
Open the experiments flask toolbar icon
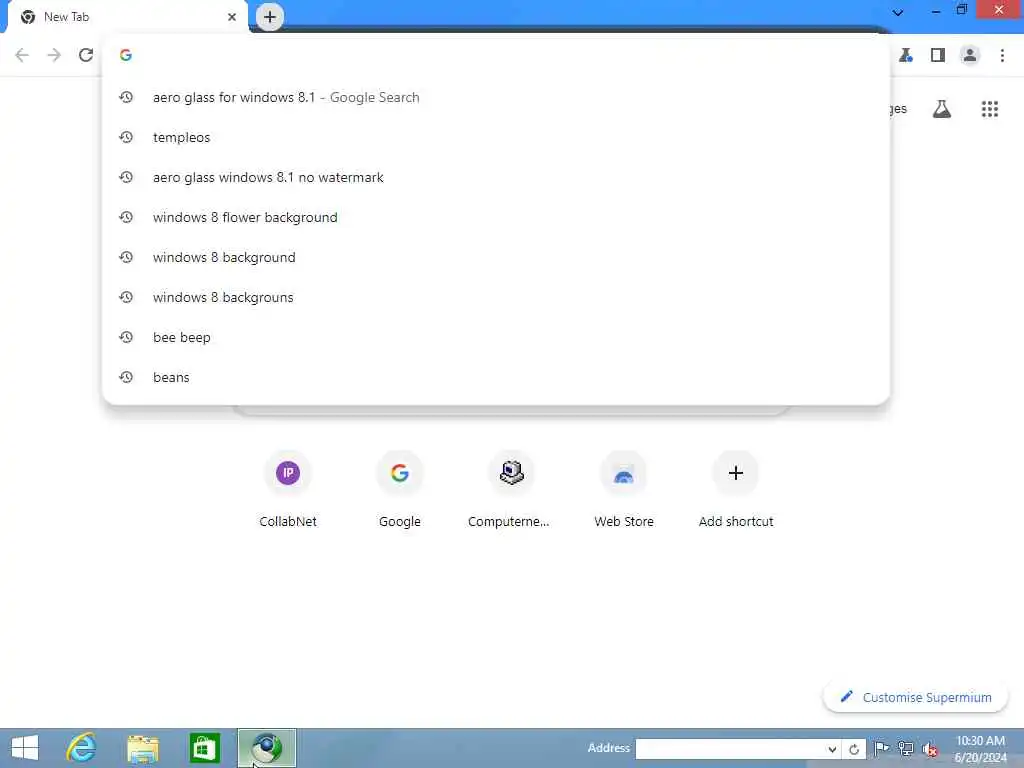tap(906, 56)
